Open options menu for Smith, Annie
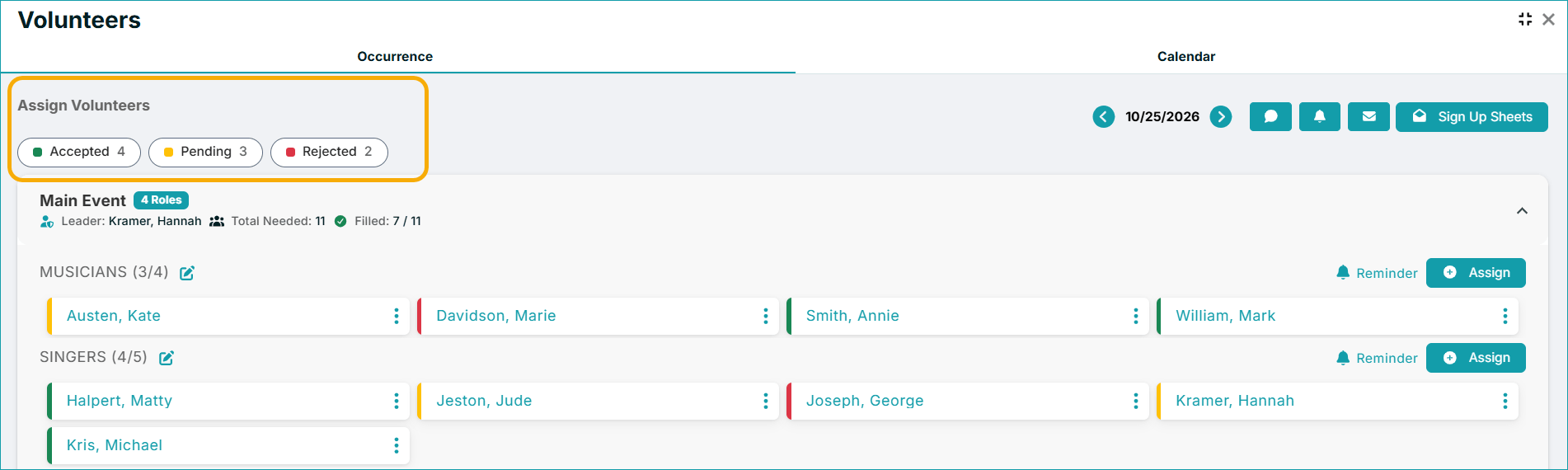 tap(1136, 316)
